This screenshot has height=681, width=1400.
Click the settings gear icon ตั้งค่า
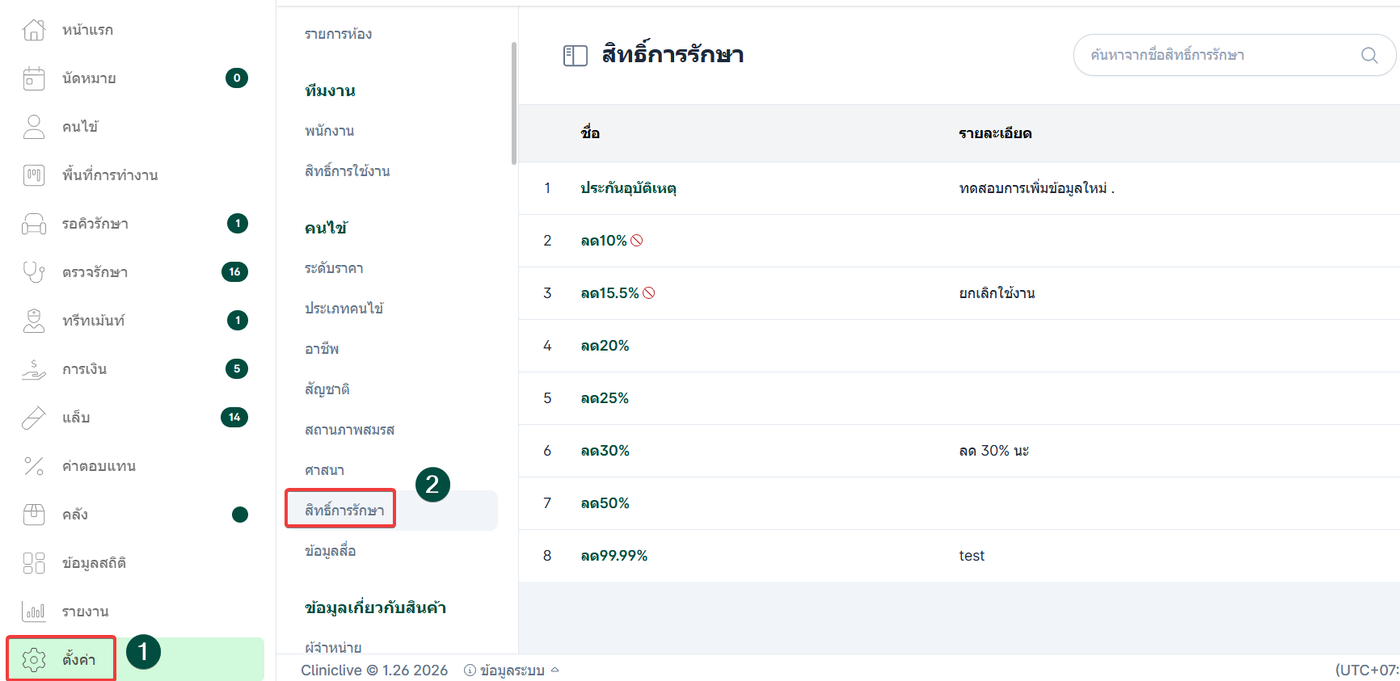click(34, 660)
